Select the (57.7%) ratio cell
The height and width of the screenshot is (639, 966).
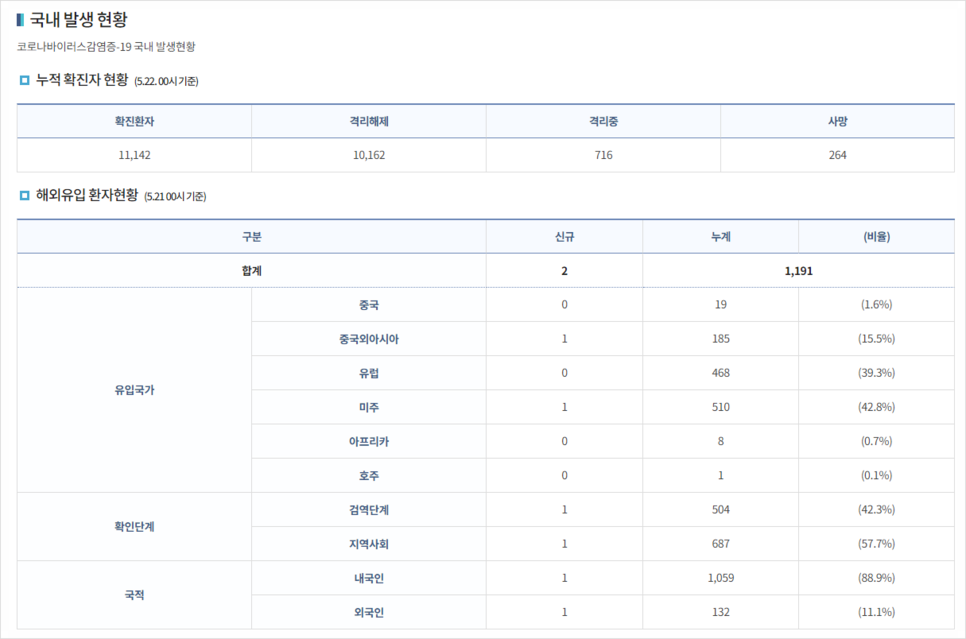pos(877,544)
